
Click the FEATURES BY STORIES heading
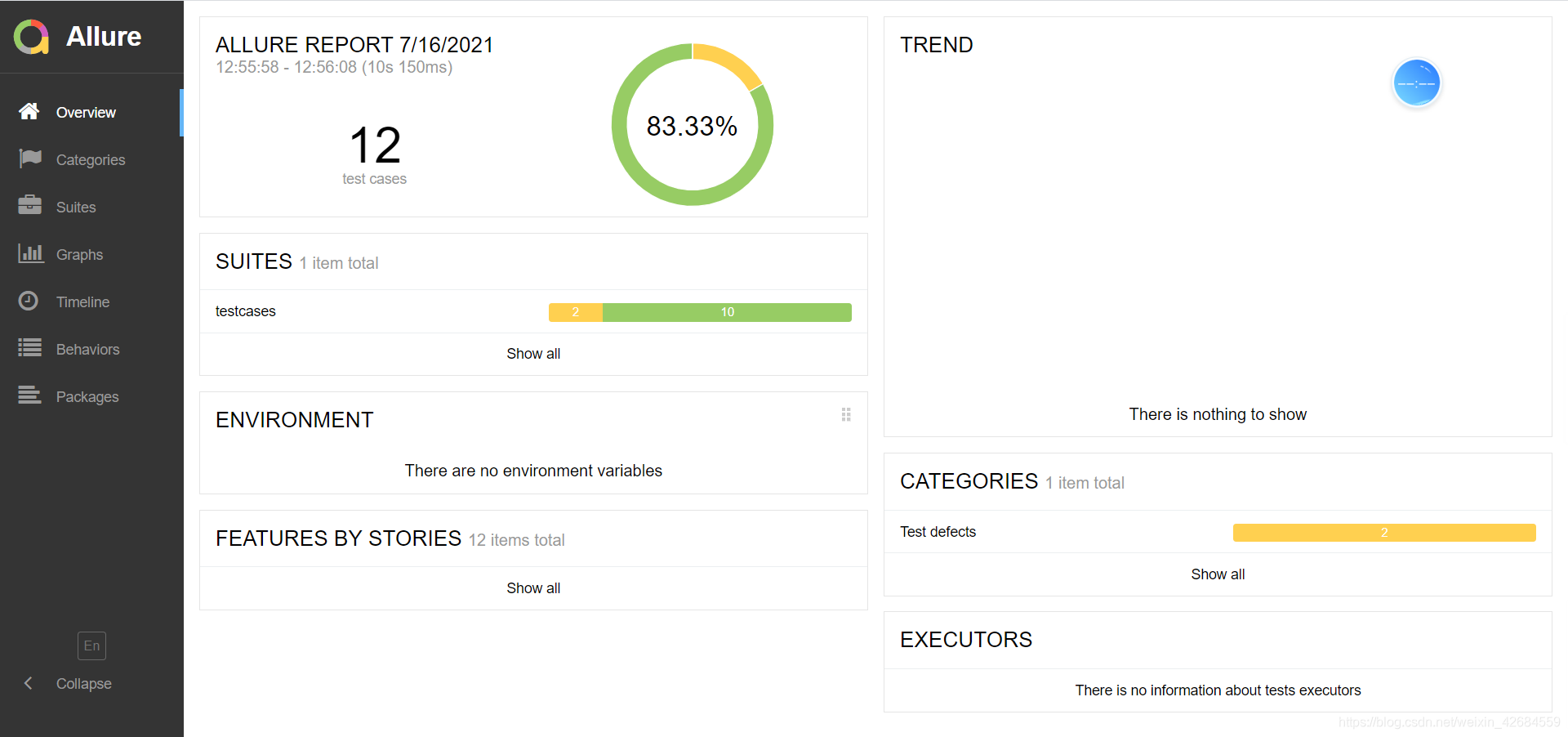tap(338, 538)
